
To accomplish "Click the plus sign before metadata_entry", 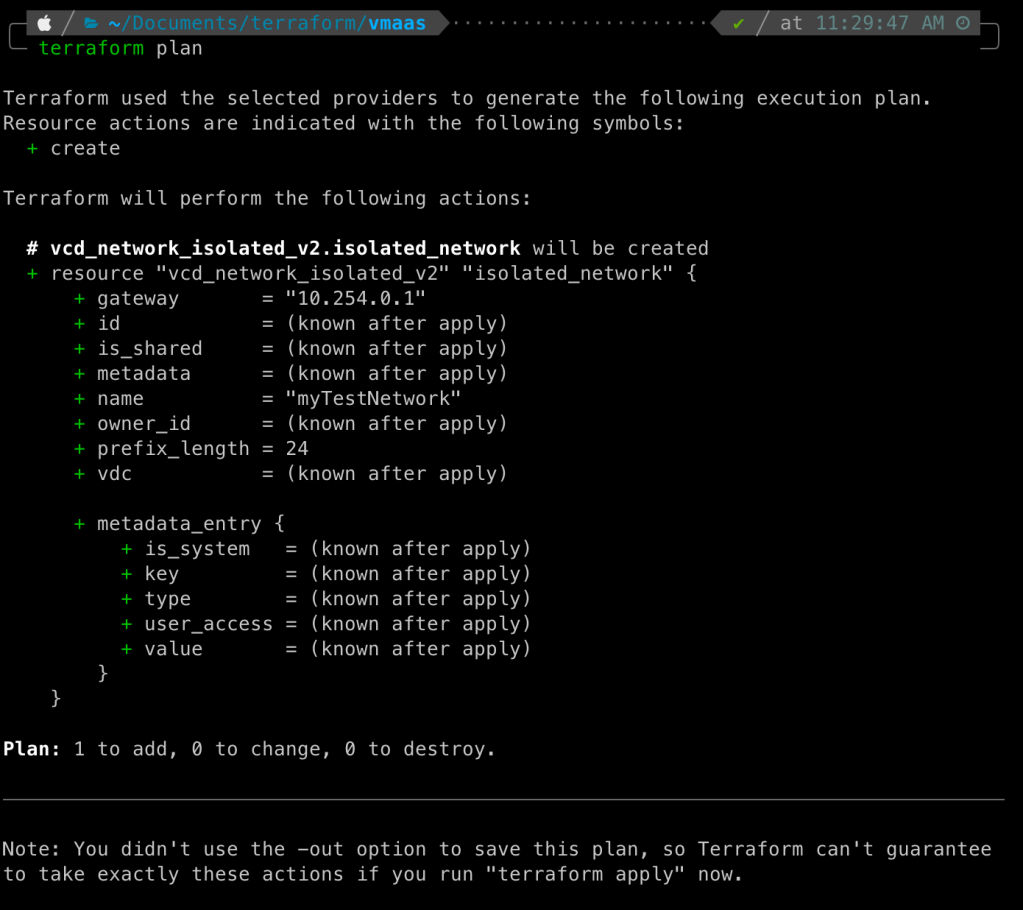I will click(x=80, y=523).
